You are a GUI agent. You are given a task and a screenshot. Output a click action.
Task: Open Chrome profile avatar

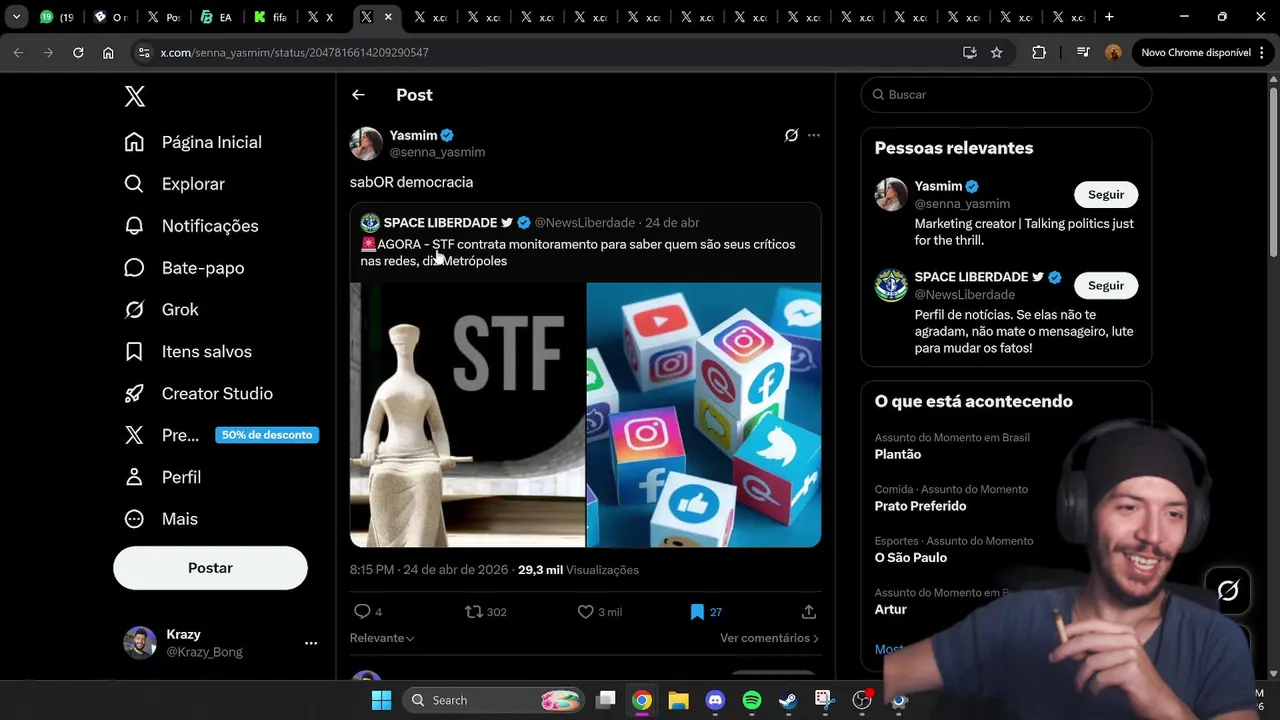[1113, 52]
